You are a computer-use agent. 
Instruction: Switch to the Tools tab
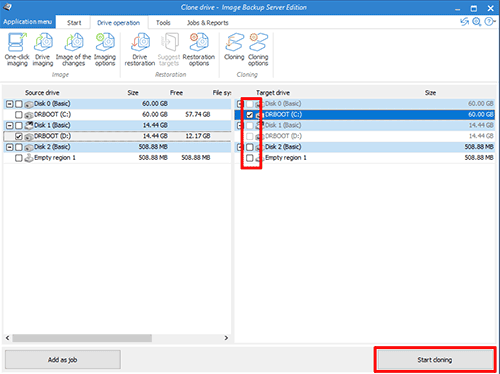163,23
